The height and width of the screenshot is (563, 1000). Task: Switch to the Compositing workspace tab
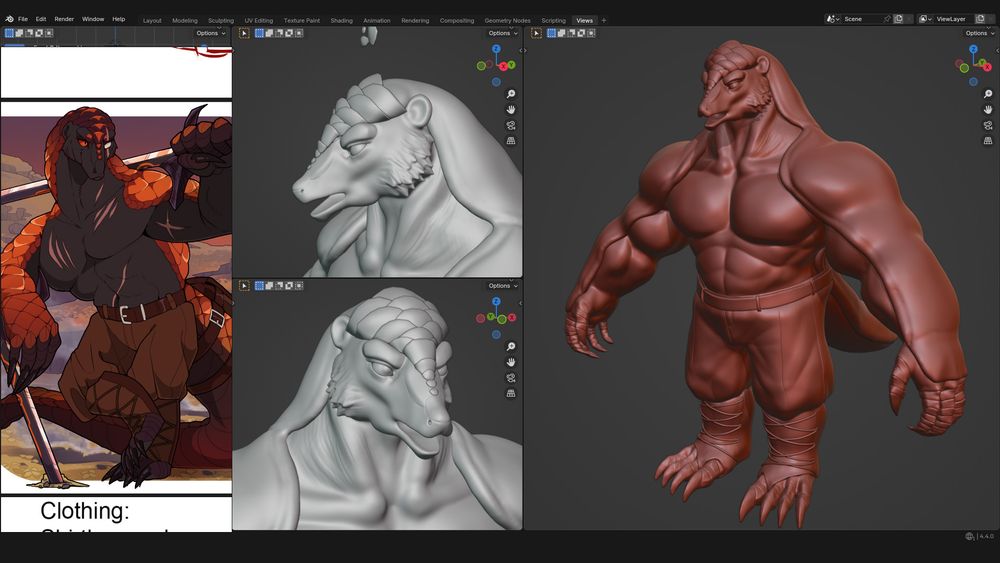(457, 20)
